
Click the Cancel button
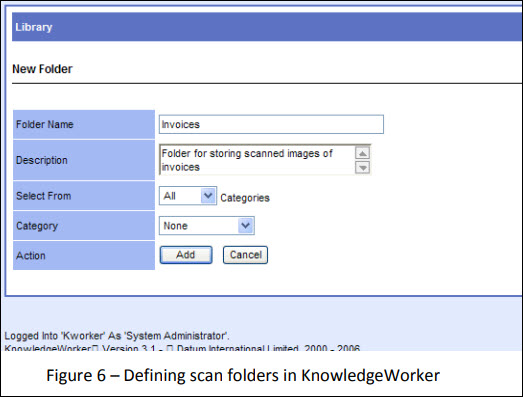(245, 255)
